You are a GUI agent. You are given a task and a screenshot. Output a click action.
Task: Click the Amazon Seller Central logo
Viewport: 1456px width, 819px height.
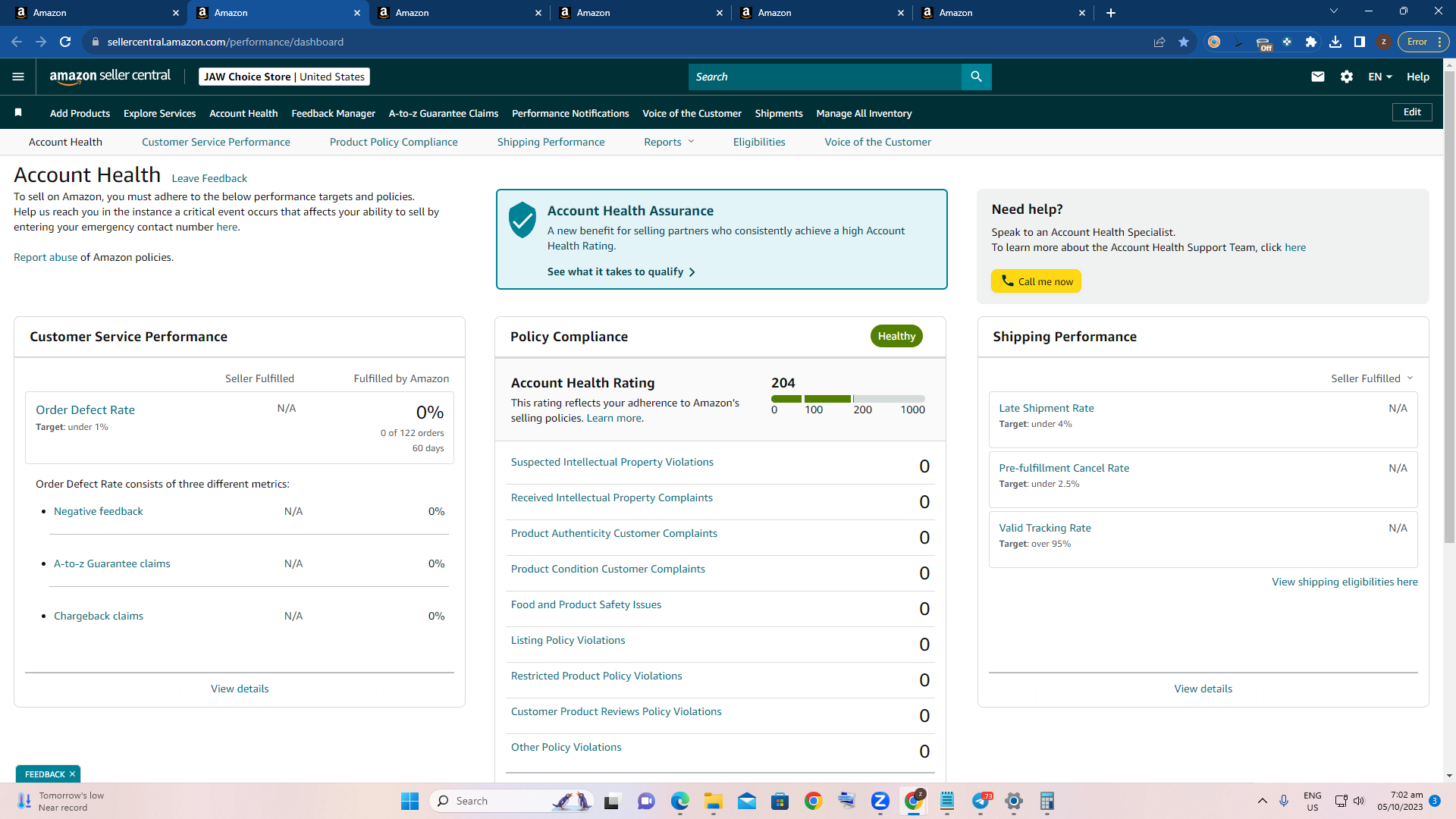[110, 77]
